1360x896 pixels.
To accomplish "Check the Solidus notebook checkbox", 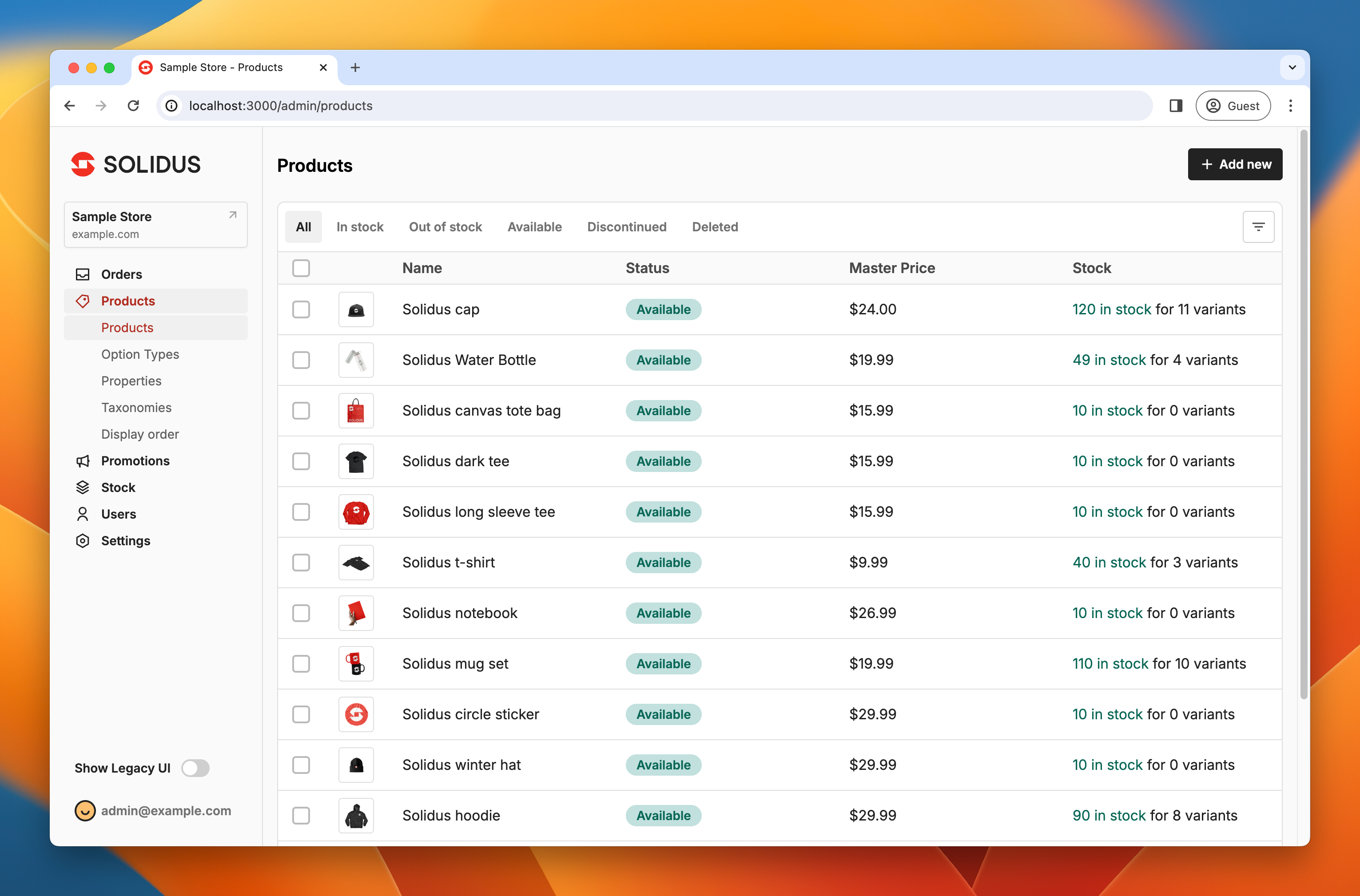I will (301, 613).
